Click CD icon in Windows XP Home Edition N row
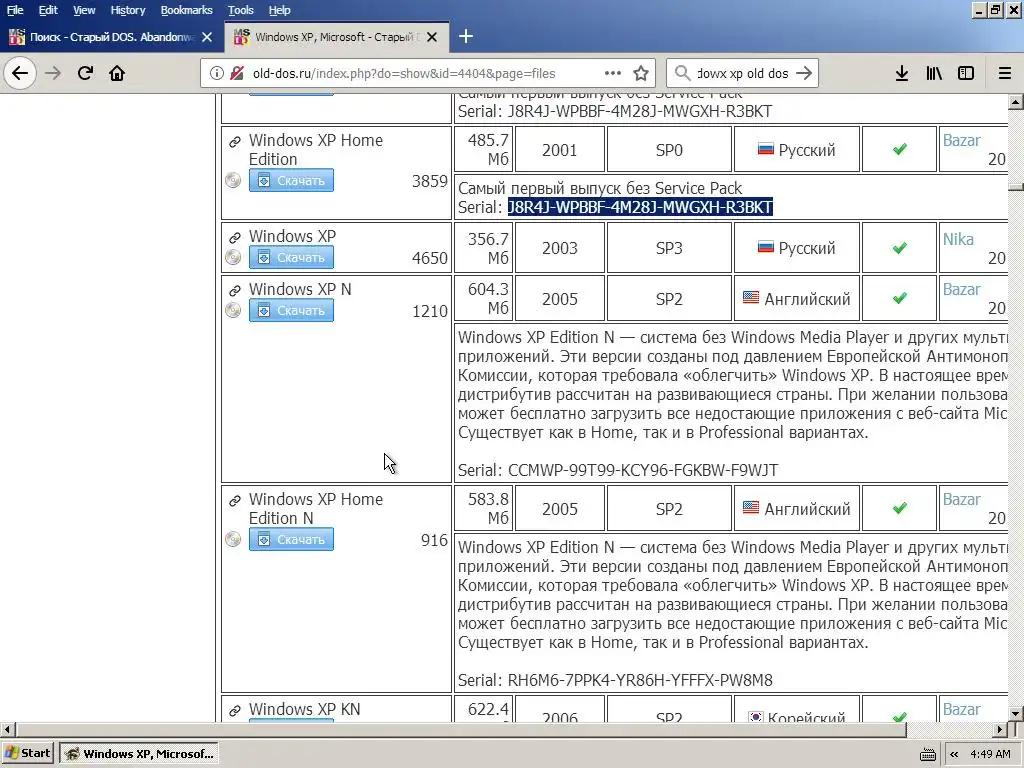This screenshot has width=1024, height=768. 233,539
